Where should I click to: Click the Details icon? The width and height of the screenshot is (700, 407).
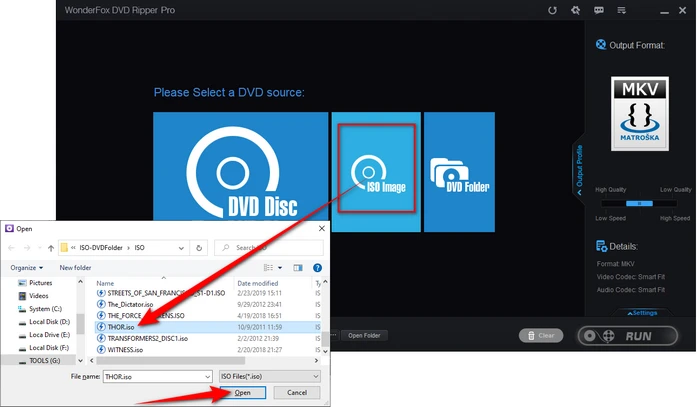(601, 246)
